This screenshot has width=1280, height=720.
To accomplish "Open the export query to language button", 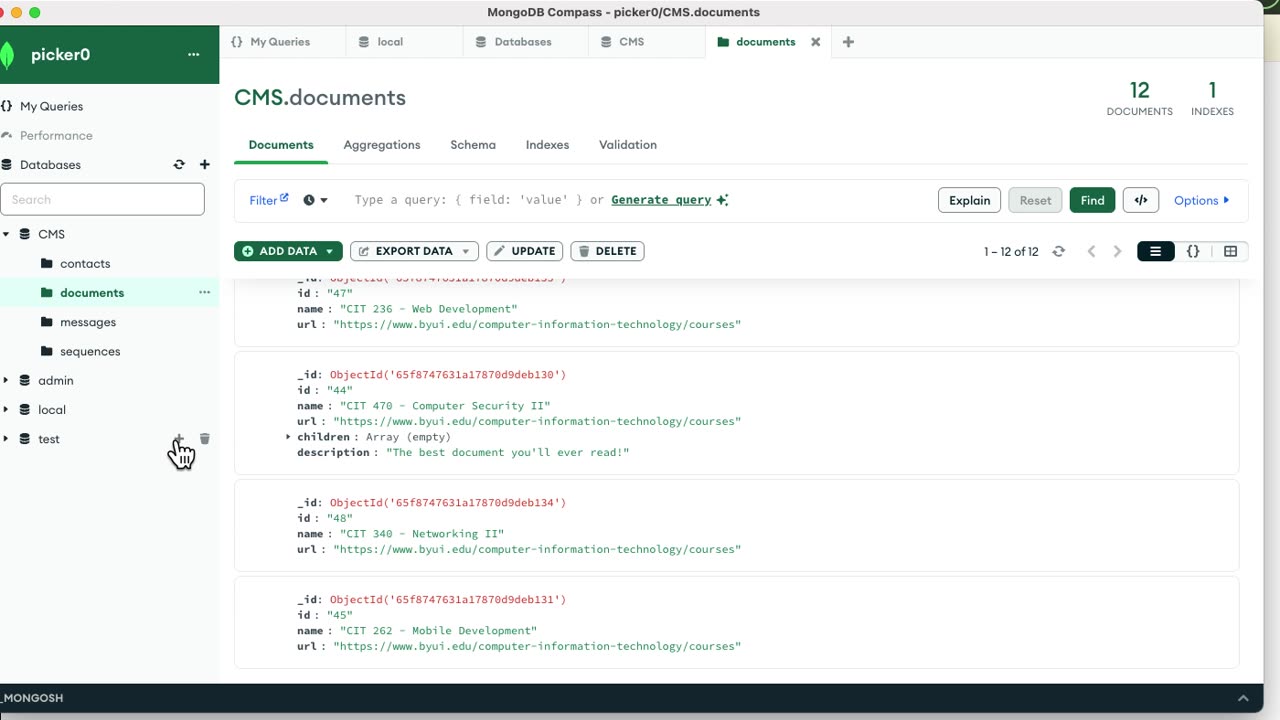I will point(1141,200).
